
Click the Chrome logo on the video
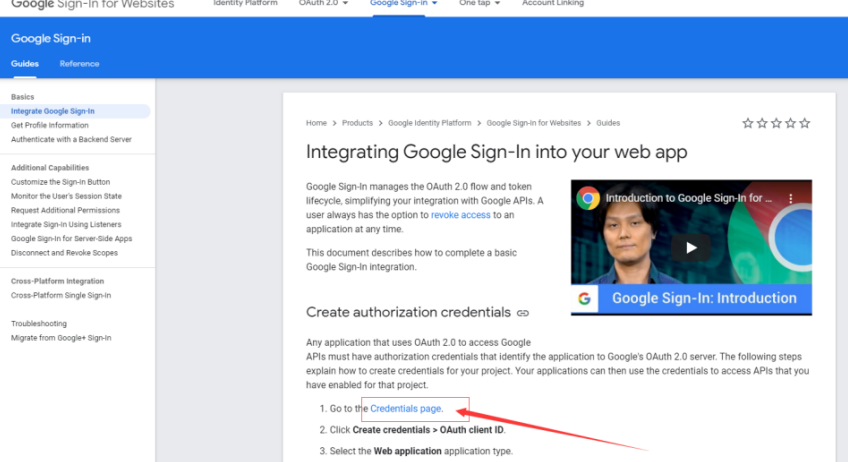pos(588,198)
